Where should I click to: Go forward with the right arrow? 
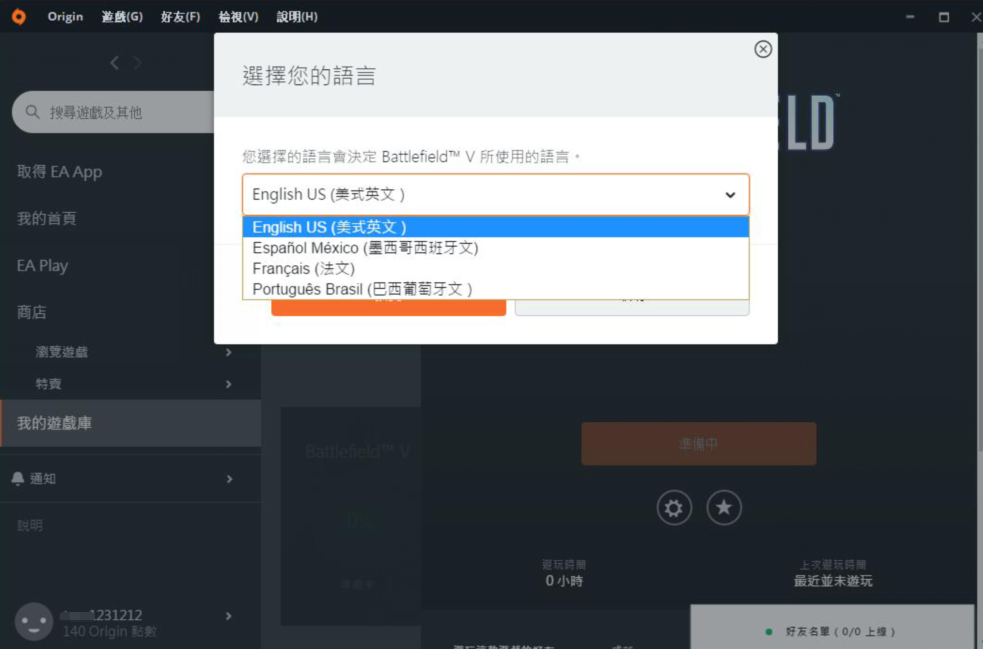pyautogui.click(x=137, y=63)
